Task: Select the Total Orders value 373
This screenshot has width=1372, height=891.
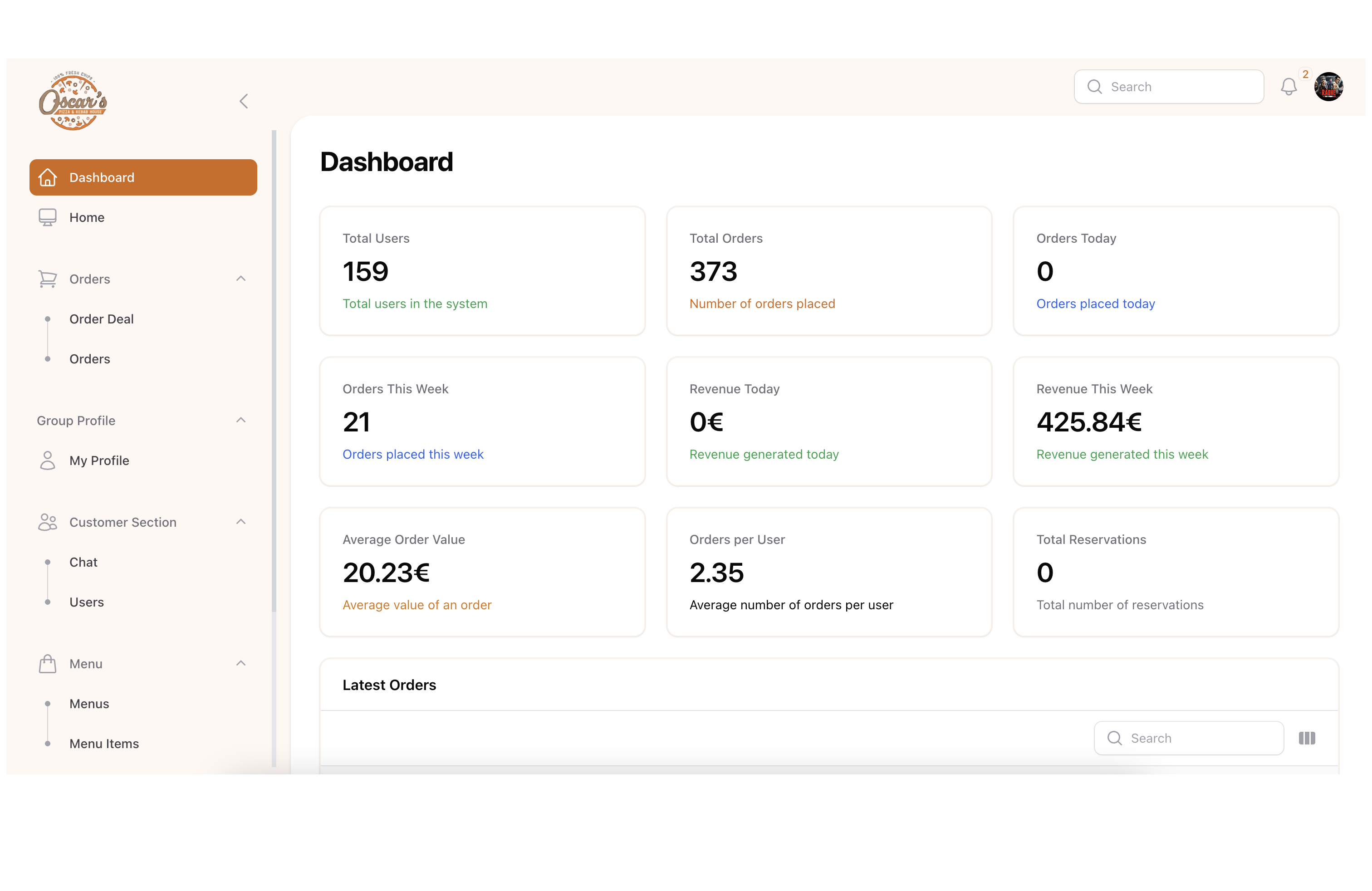Action: coord(713,271)
